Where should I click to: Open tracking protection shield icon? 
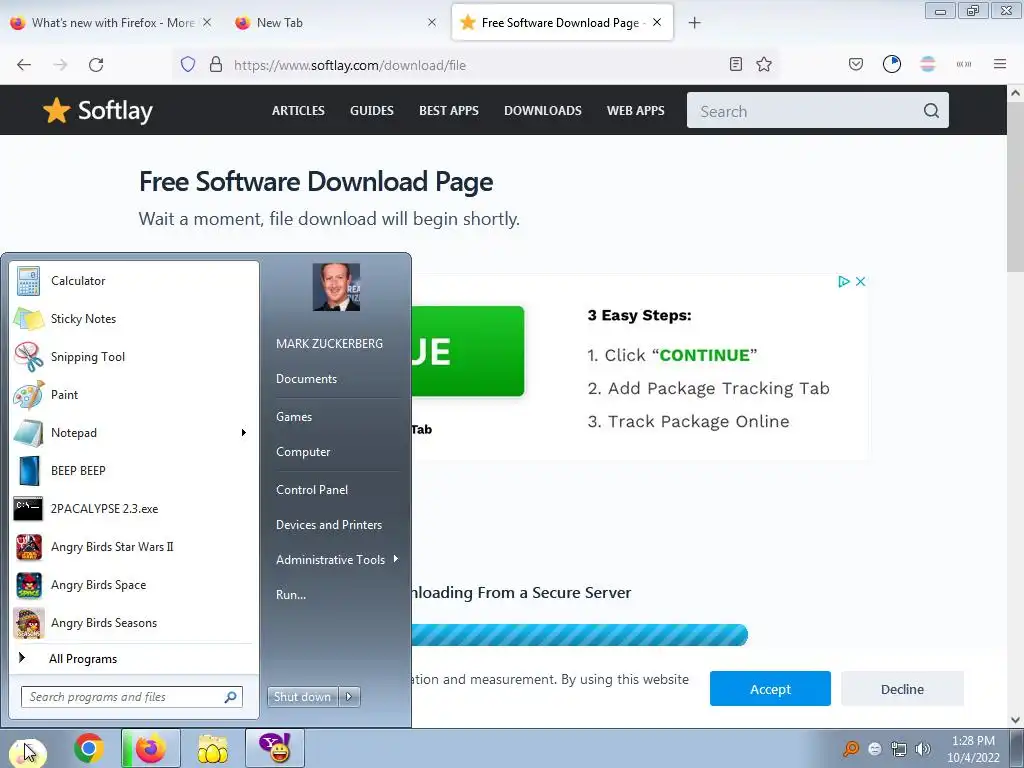188,64
